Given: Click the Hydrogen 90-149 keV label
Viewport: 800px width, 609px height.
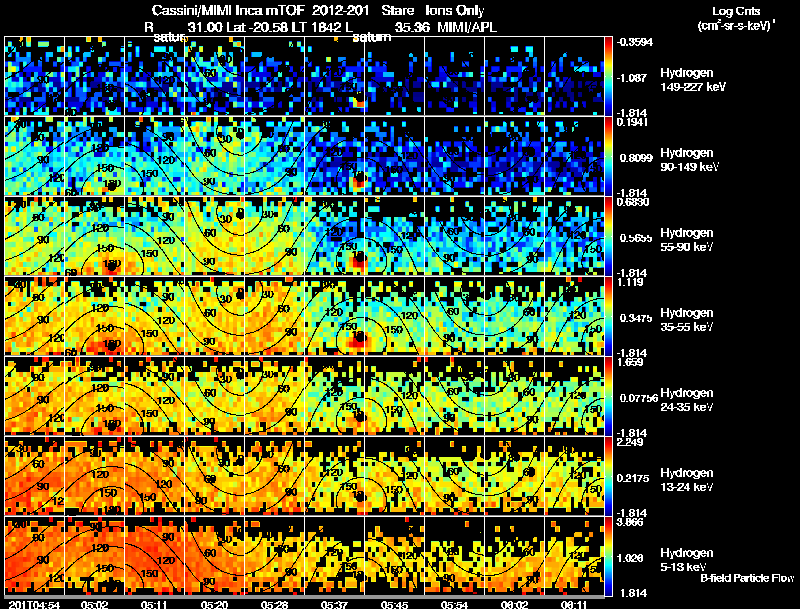Looking at the screenshot, I should tap(689, 160).
